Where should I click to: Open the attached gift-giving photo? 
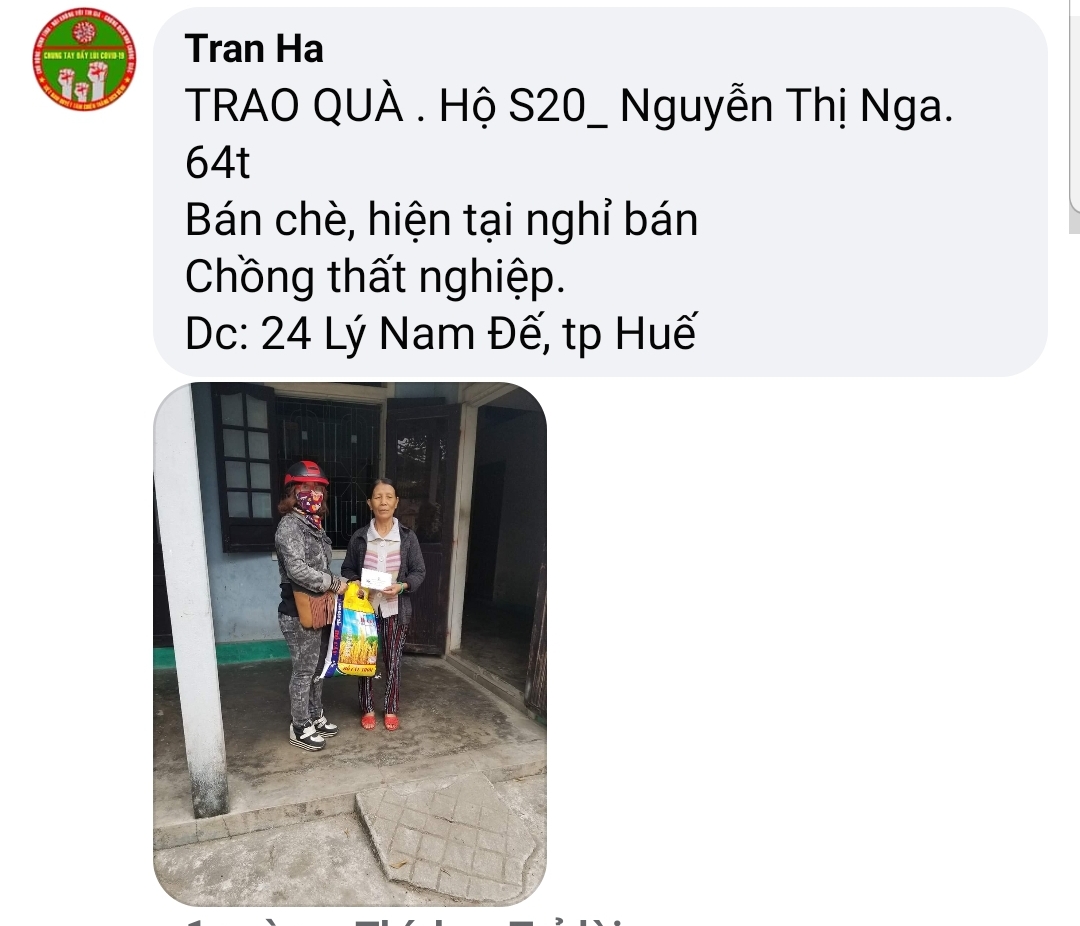350,644
